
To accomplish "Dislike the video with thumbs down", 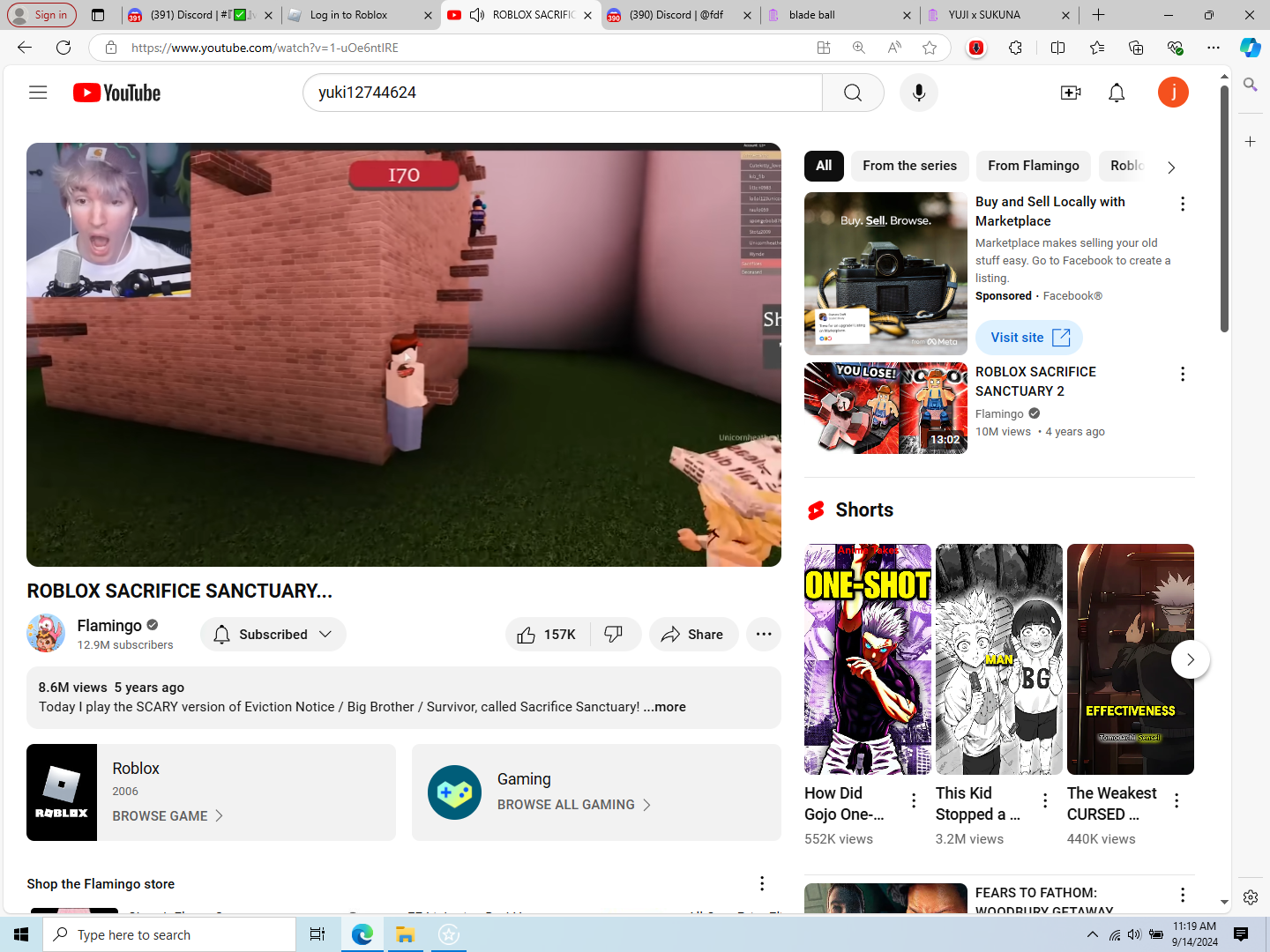I will click(614, 635).
